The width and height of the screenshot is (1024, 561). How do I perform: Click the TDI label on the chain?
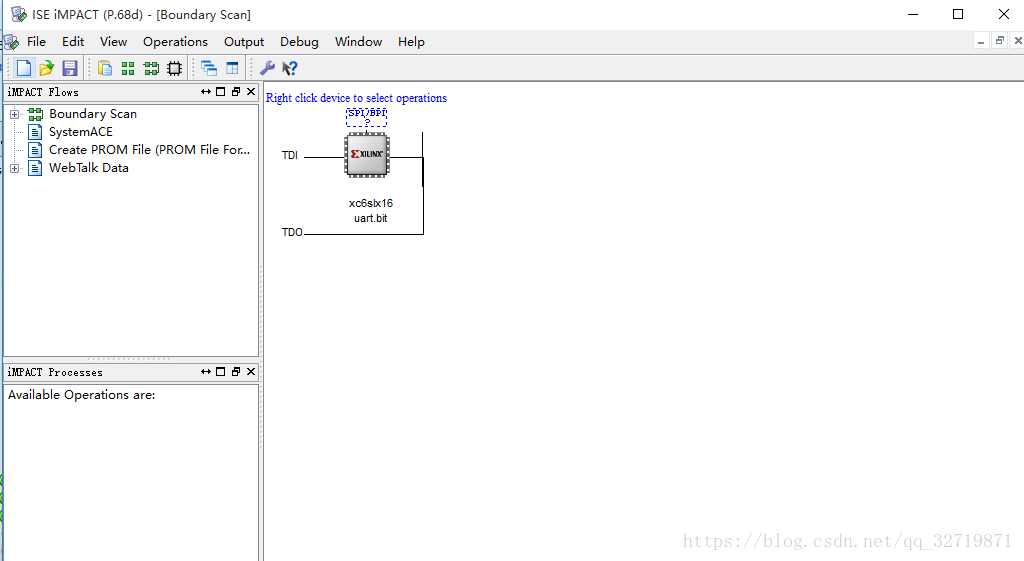tap(290, 155)
